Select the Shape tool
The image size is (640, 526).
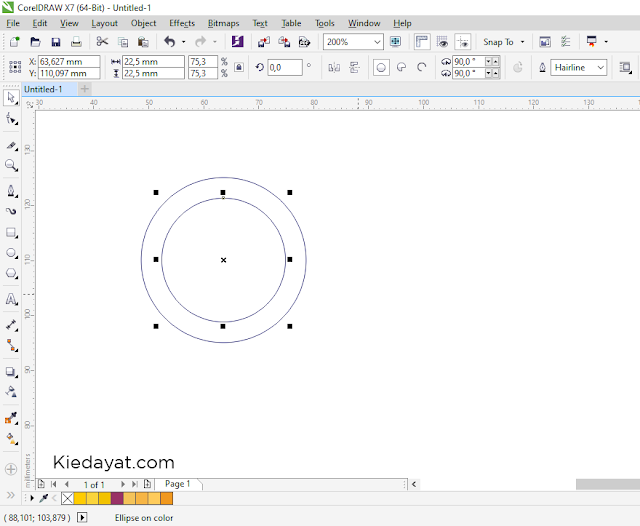[x=11, y=119]
